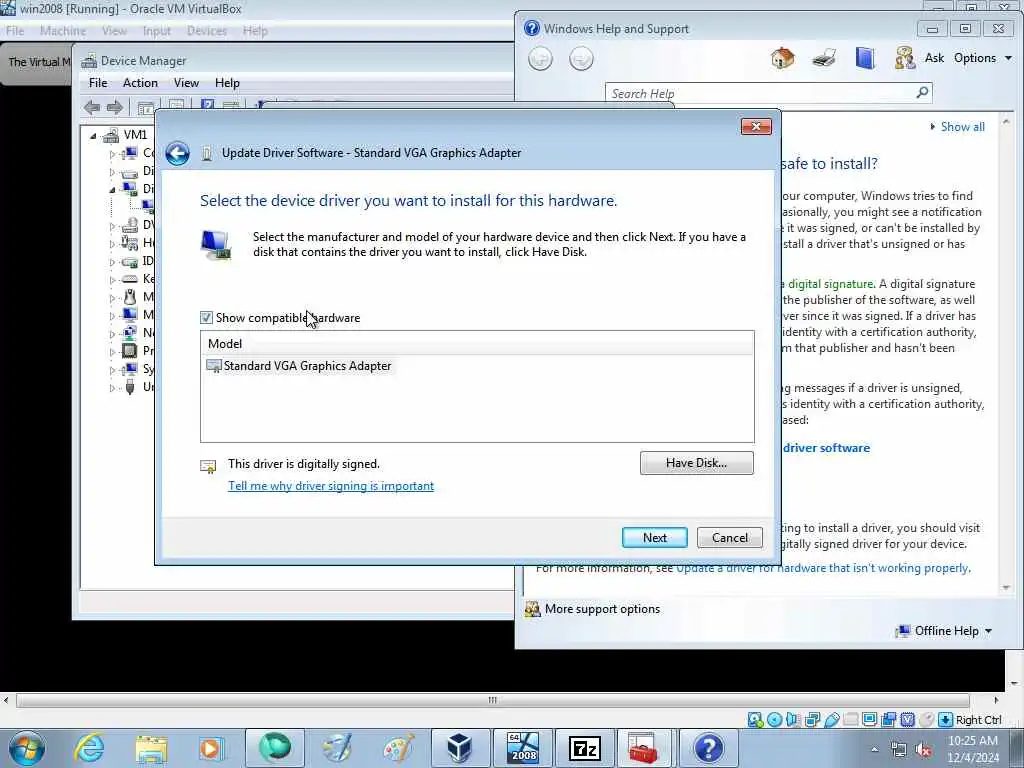Screen dimensions: 1024x768
Task: Open the digital signature help link
Action: (x=830, y=284)
